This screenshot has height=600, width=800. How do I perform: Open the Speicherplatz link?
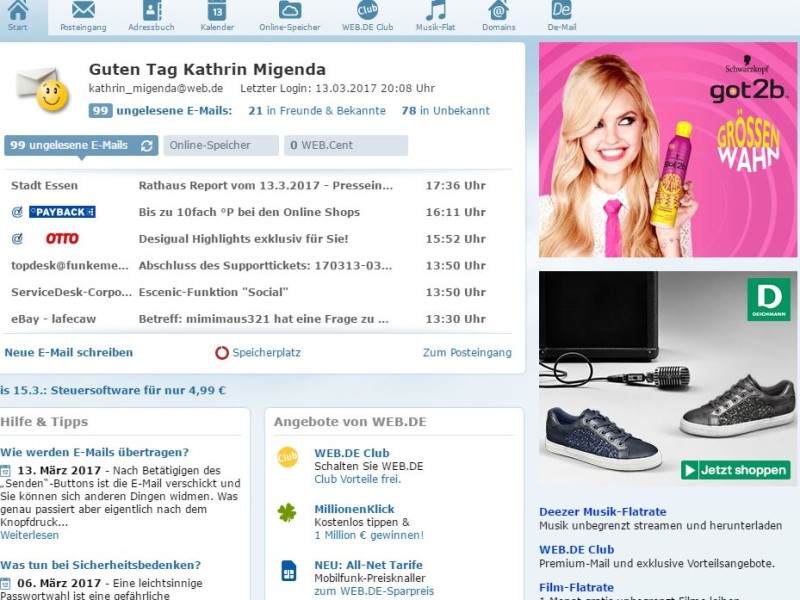click(266, 353)
